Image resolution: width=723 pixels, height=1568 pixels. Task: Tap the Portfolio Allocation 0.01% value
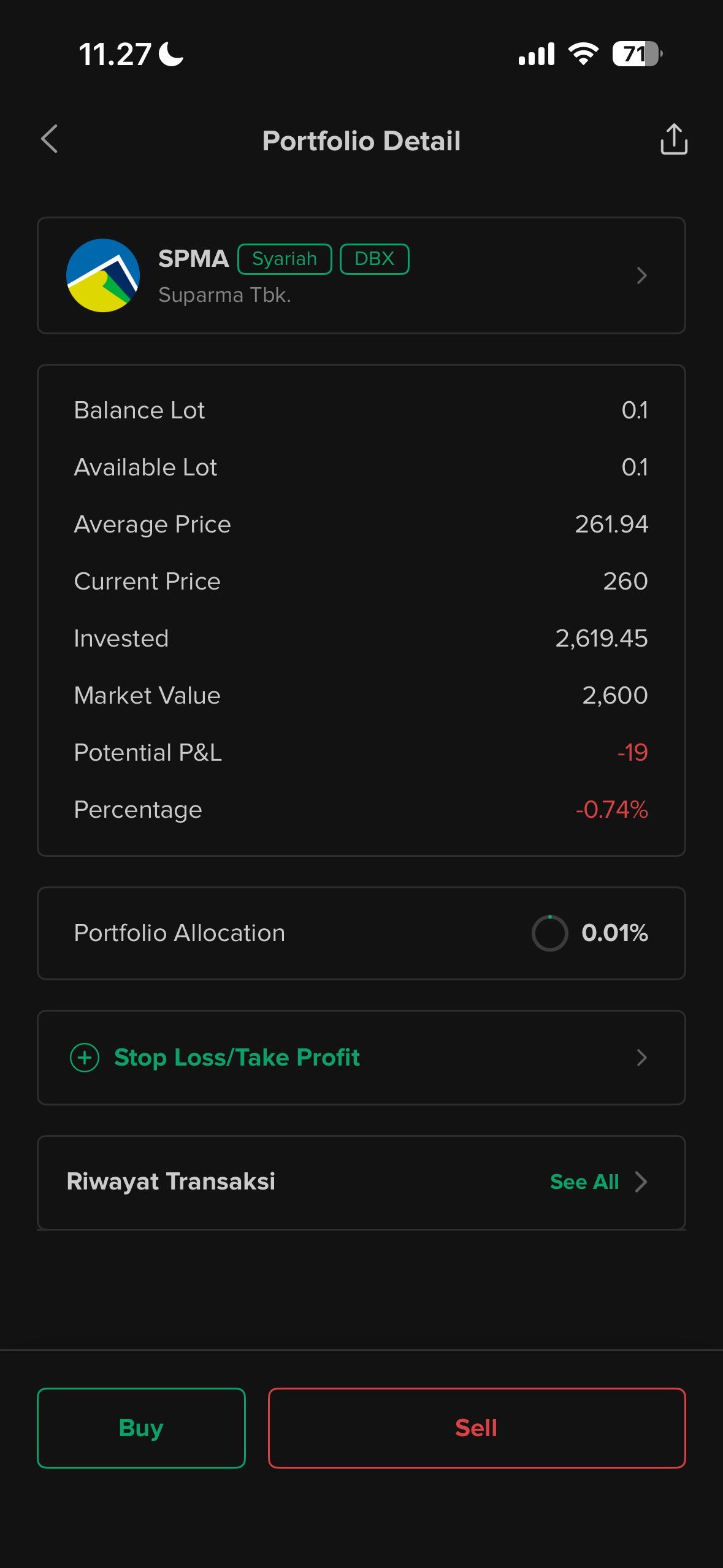click(614, 933)
